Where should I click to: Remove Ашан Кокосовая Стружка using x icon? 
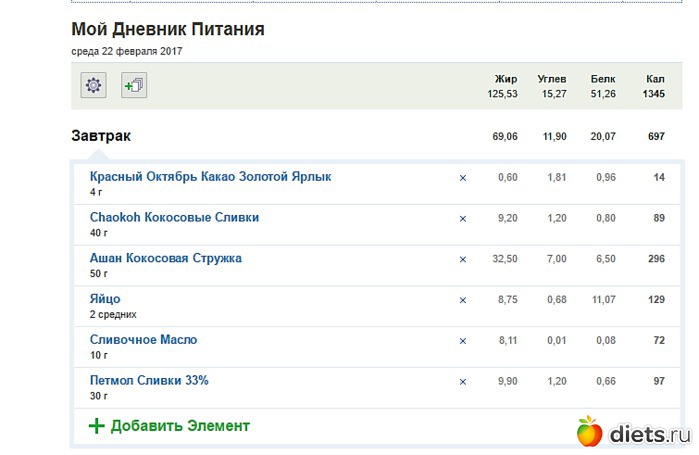coord(462,259)
